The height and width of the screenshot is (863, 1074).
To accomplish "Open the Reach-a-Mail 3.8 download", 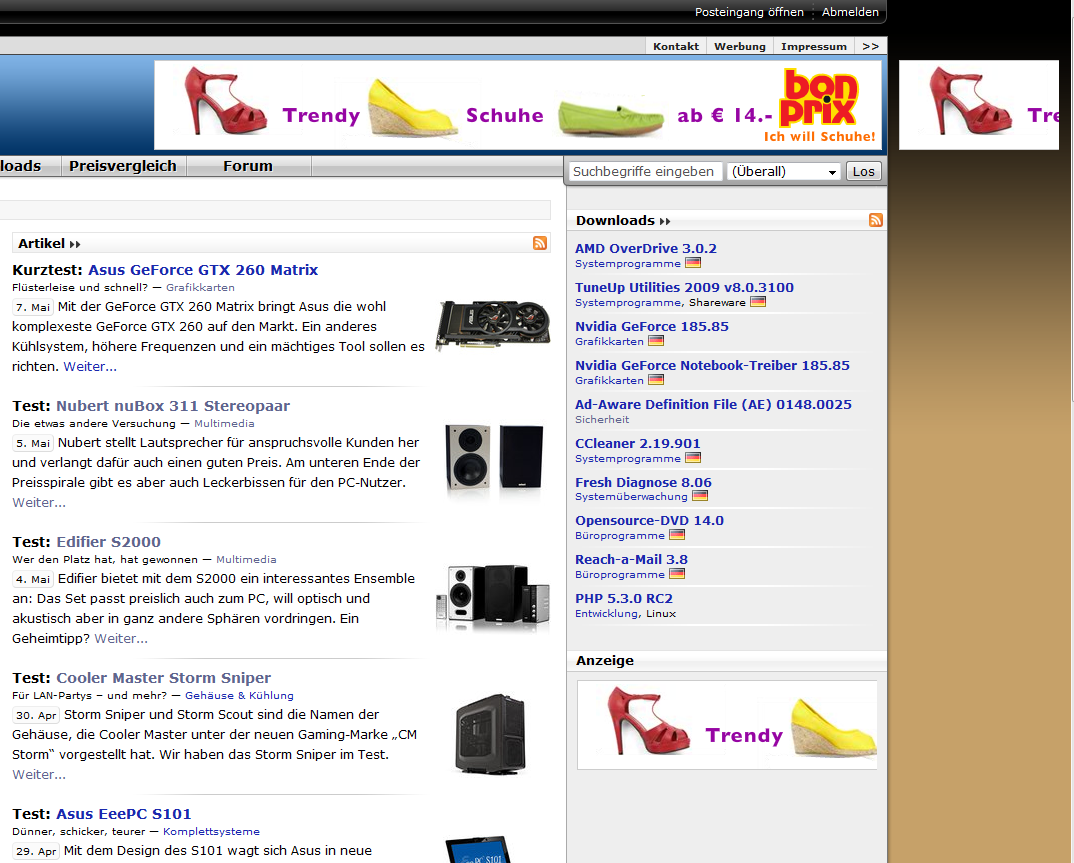I will click(631, 560).
